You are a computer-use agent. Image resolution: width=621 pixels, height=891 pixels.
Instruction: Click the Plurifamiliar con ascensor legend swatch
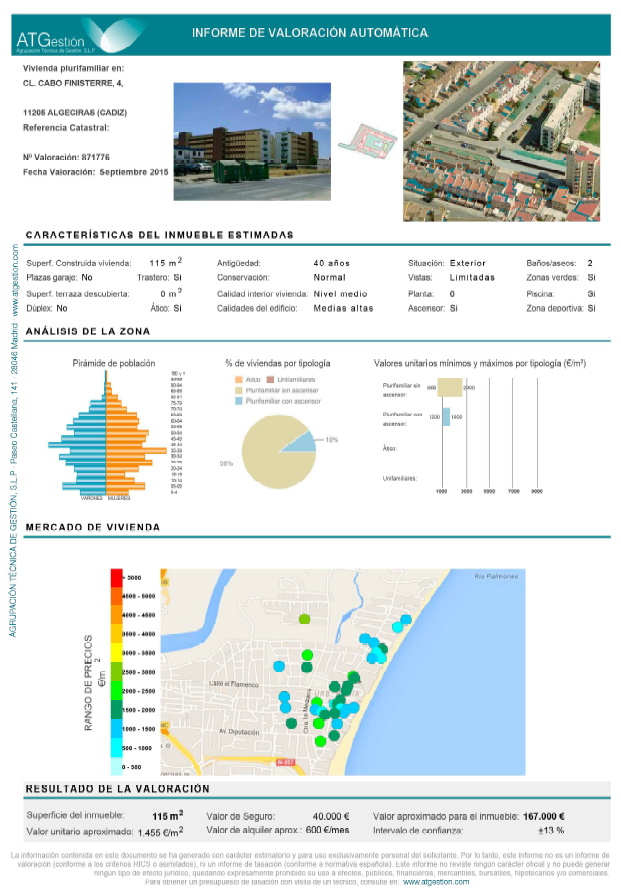(239, 401)
